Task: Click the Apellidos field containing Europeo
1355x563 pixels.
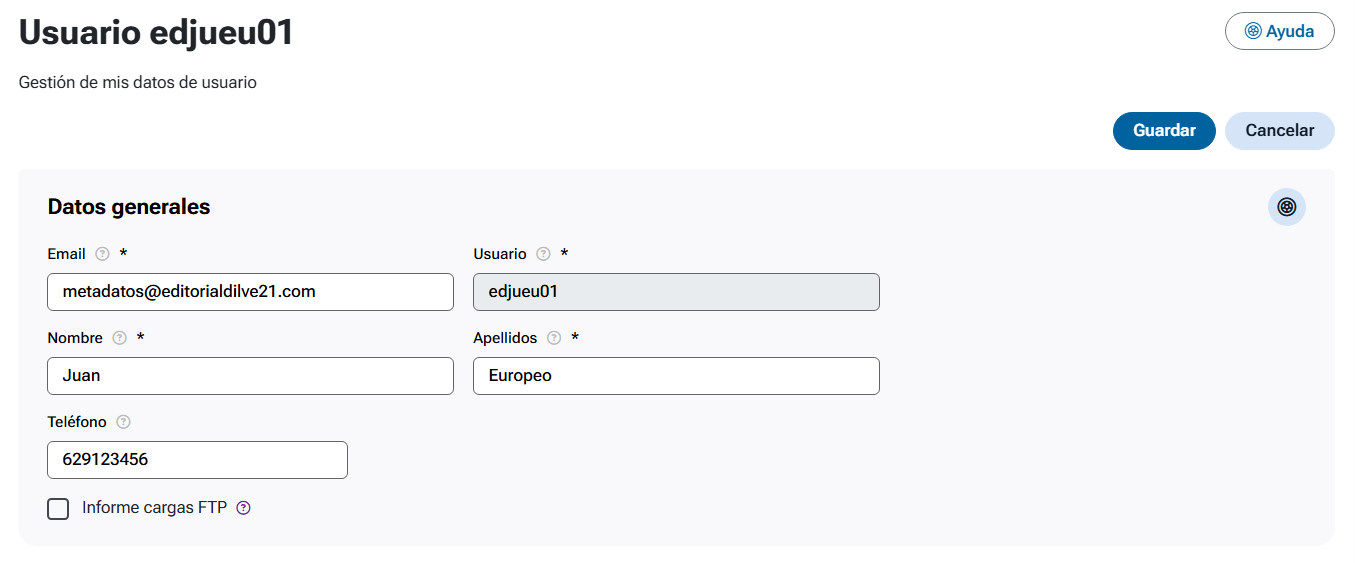Action: [x=676, y=376]
